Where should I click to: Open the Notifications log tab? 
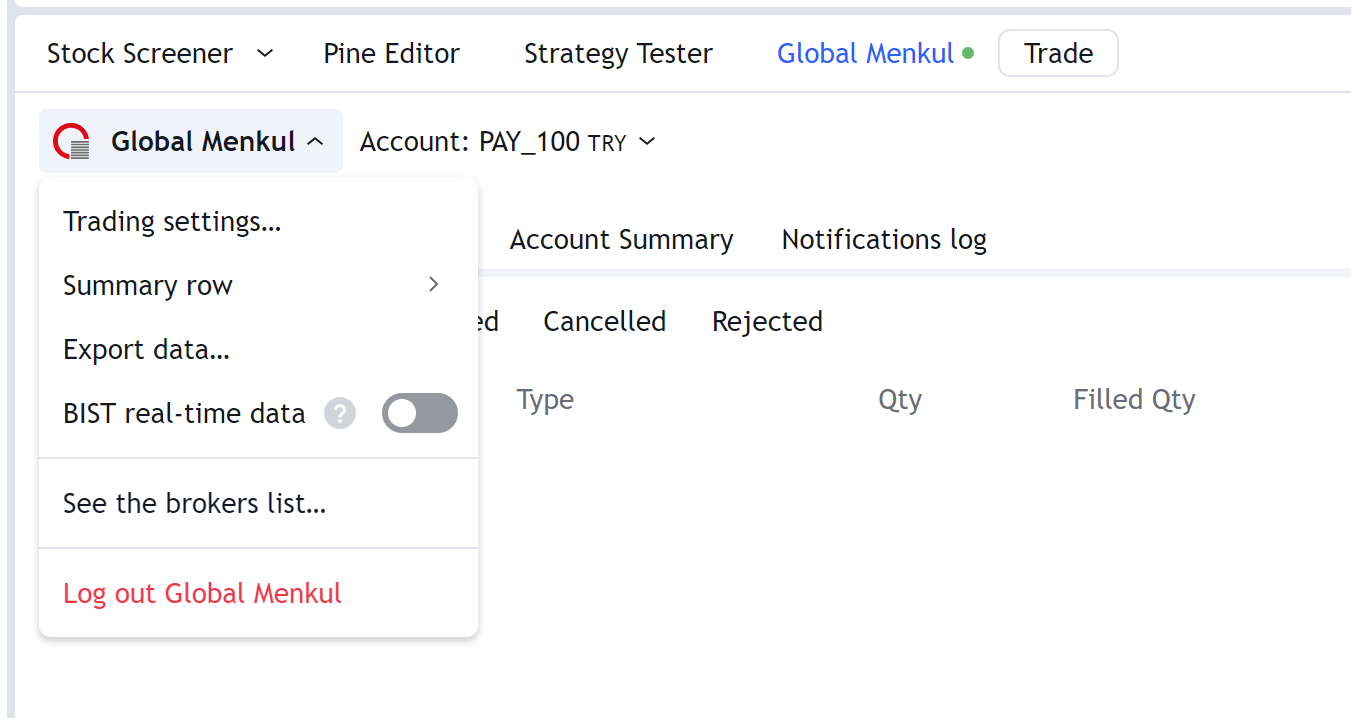pyautogui.click(x=884, y=240)
